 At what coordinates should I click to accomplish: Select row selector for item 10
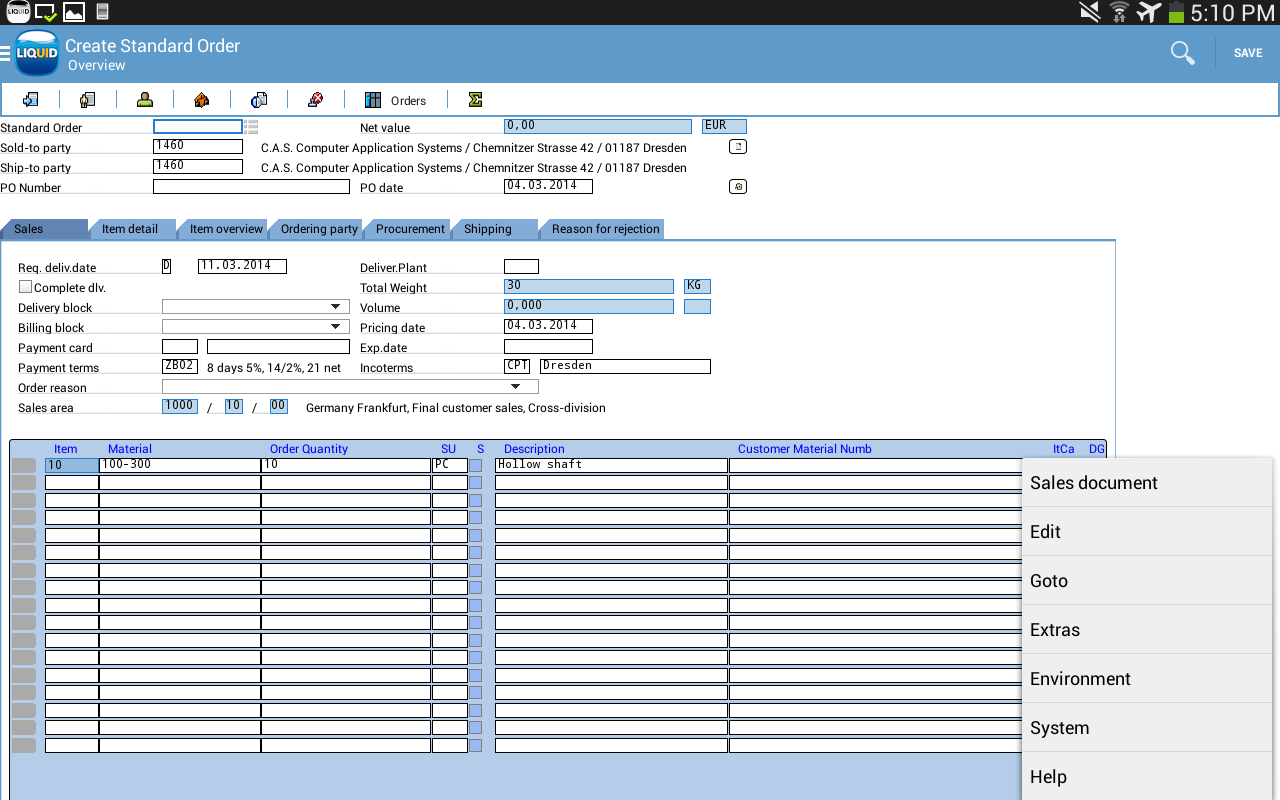point(24,466)
